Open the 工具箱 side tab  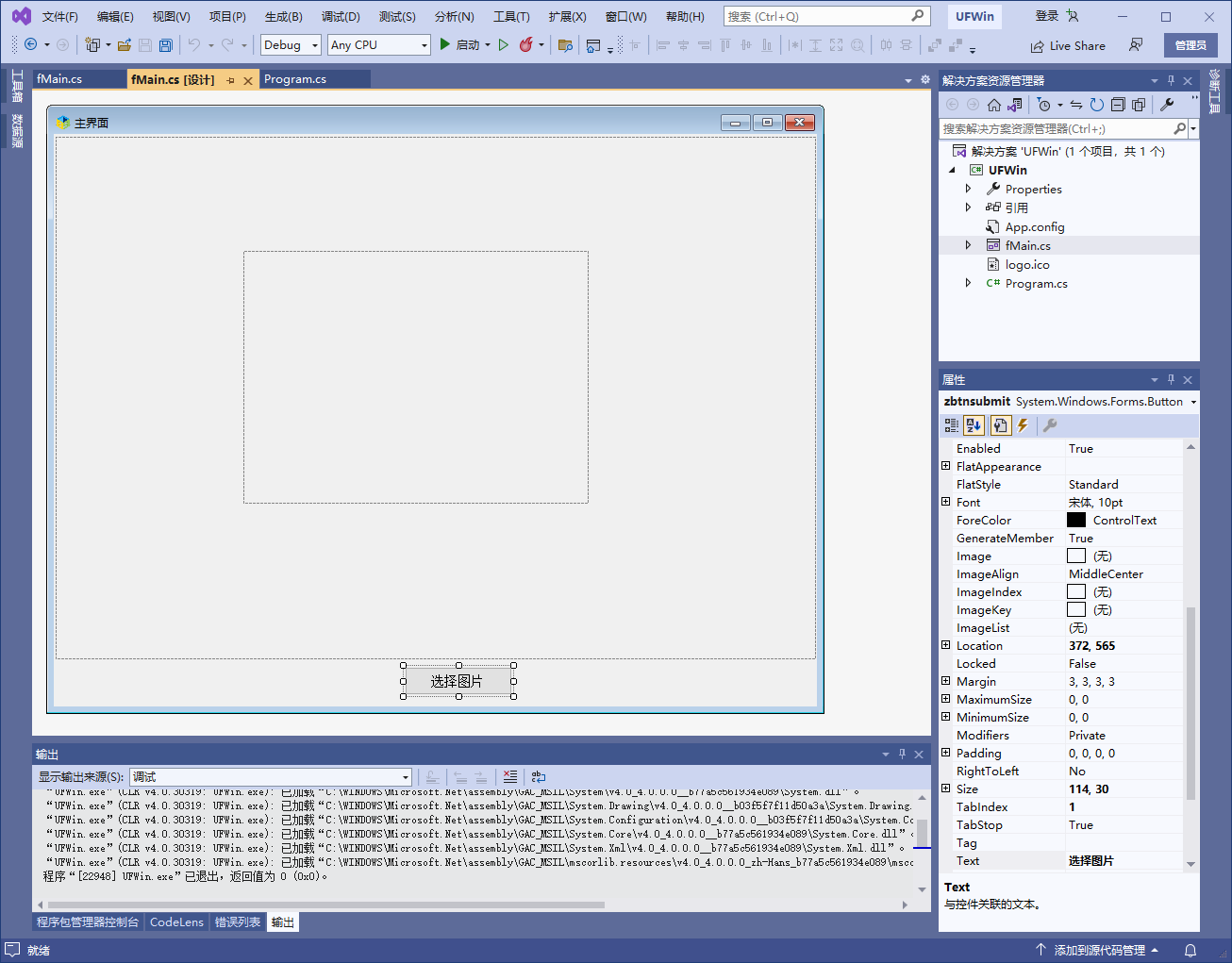tap(17, 85)
